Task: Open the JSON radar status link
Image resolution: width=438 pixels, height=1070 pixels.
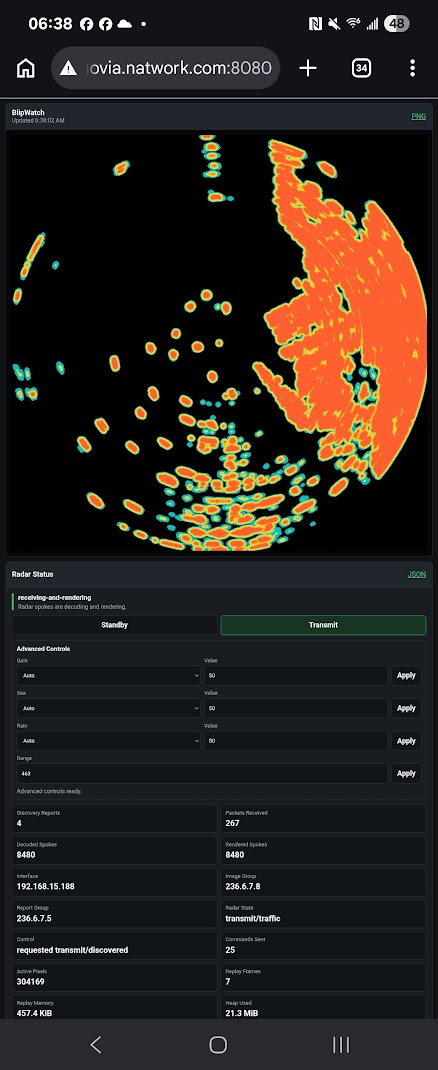Action: [x=417, y=574]
